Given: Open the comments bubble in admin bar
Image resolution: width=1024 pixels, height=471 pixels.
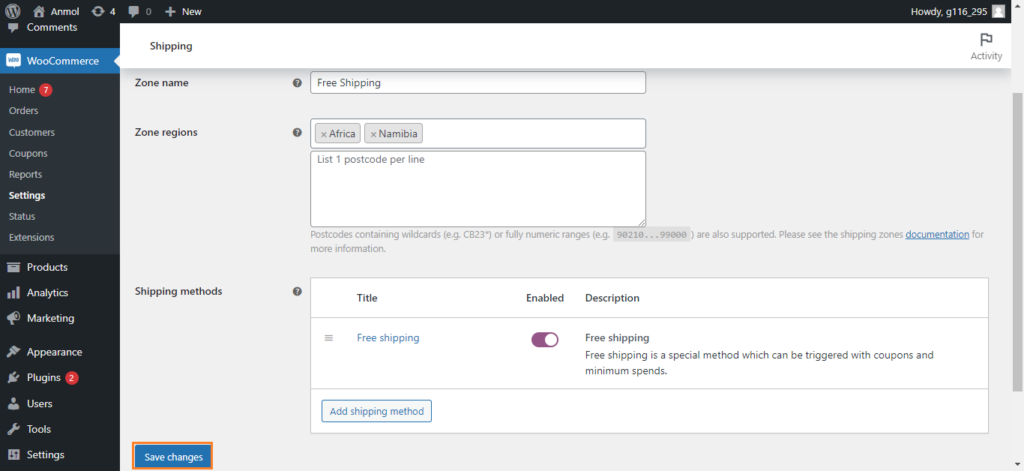Looking at the screenshot, I should coord(134,11).
